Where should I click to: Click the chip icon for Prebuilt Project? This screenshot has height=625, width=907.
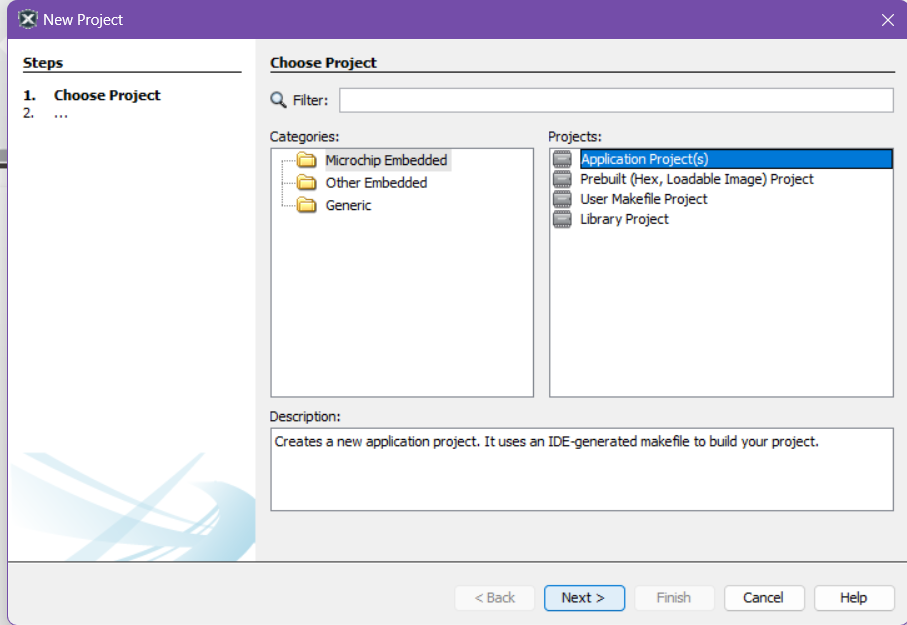point(563,179)
